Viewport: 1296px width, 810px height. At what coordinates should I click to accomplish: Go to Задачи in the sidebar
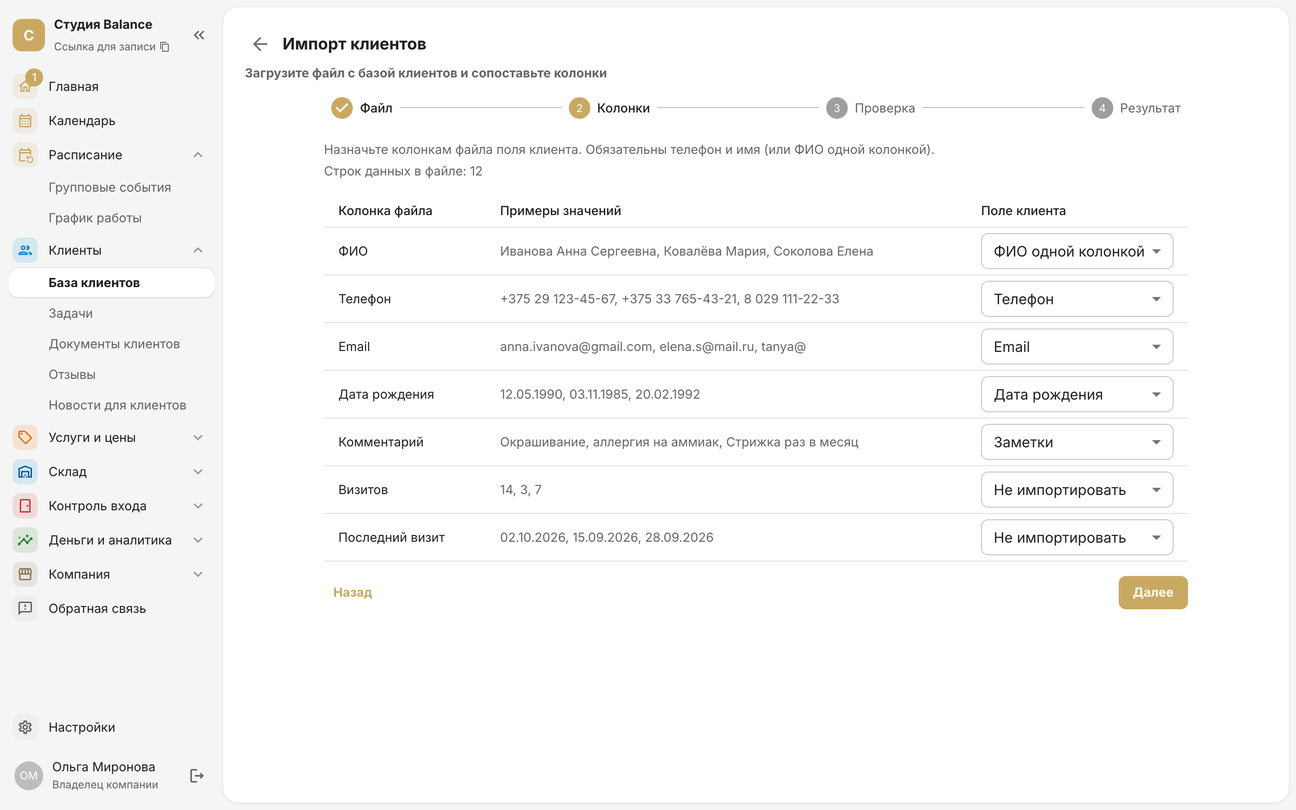coord(71,313)
